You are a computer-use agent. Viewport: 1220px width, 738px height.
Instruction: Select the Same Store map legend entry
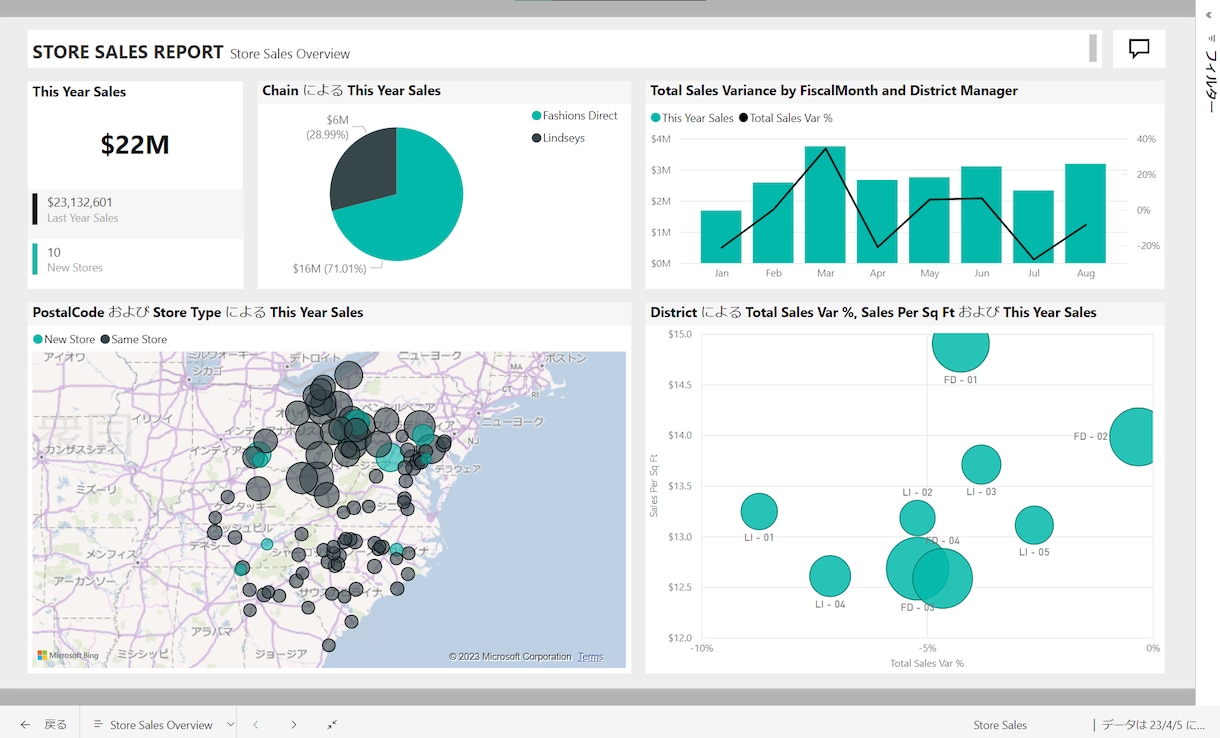[133, 340]
